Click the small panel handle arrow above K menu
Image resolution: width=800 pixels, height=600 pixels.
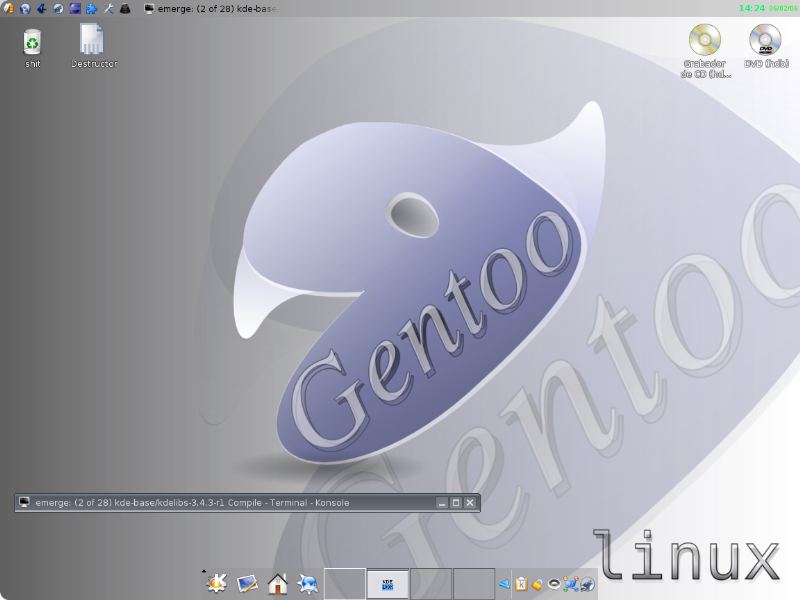(204, 571)
